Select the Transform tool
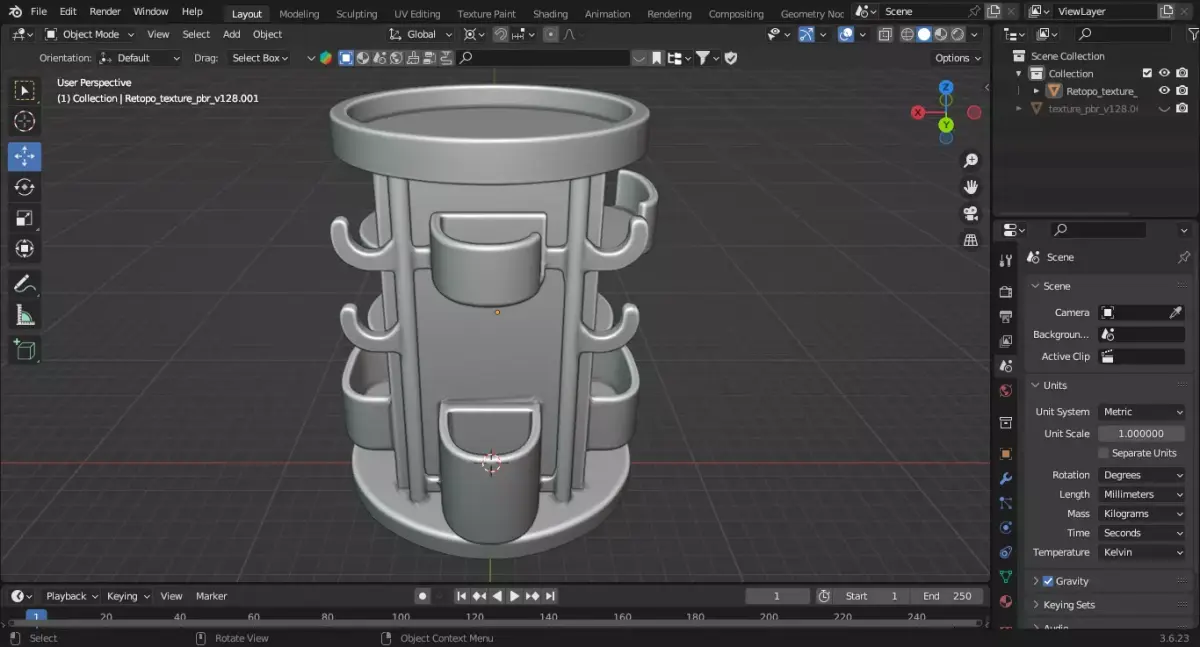The image size is (1200, 647). [25, 249]
